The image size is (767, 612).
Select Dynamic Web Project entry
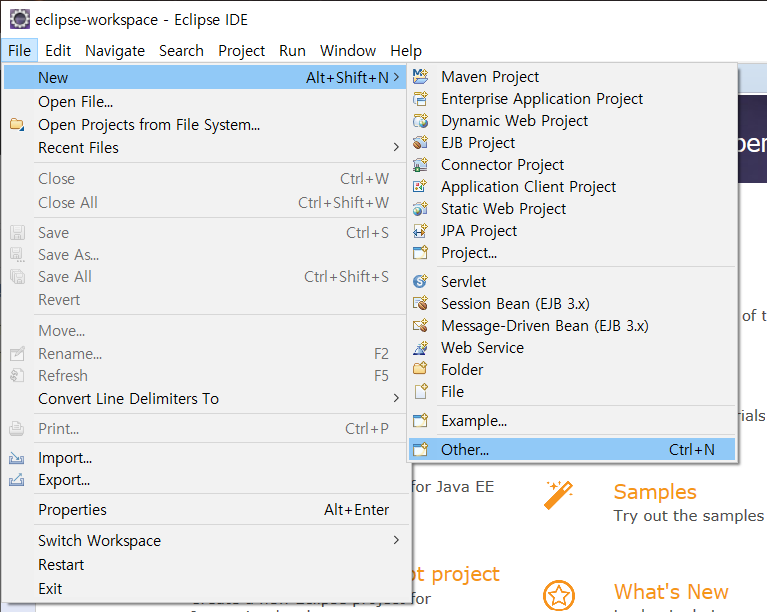[572, 121]
